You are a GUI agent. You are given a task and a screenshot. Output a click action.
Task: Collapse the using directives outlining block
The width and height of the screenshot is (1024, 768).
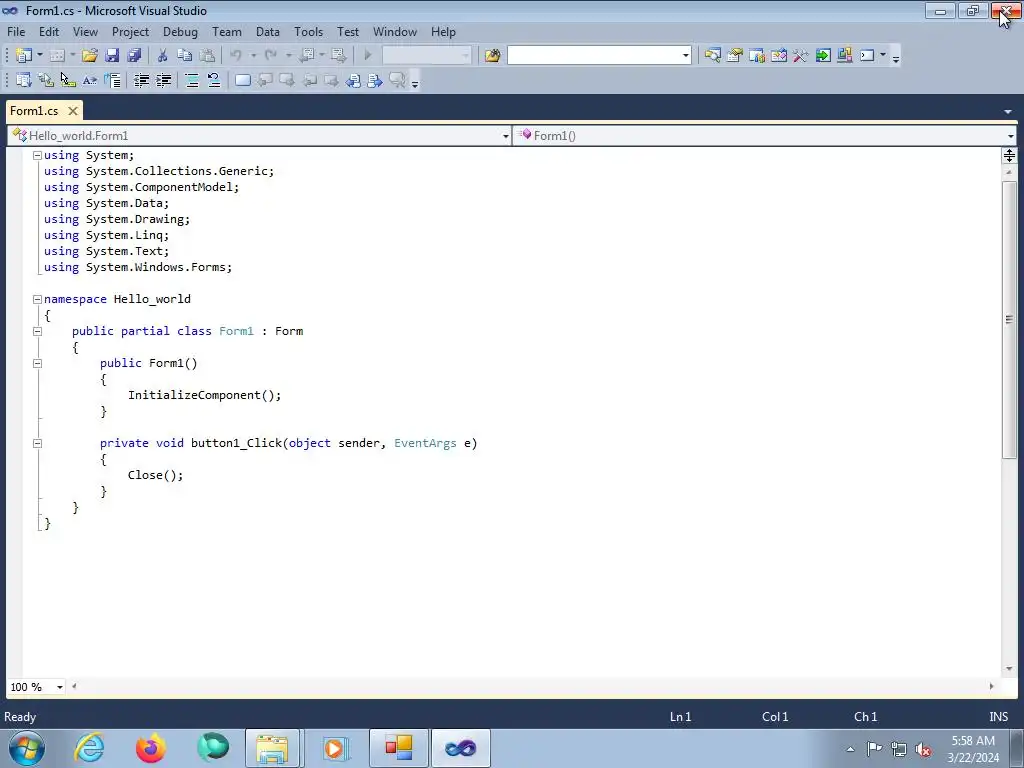click(x=37, y=155)
